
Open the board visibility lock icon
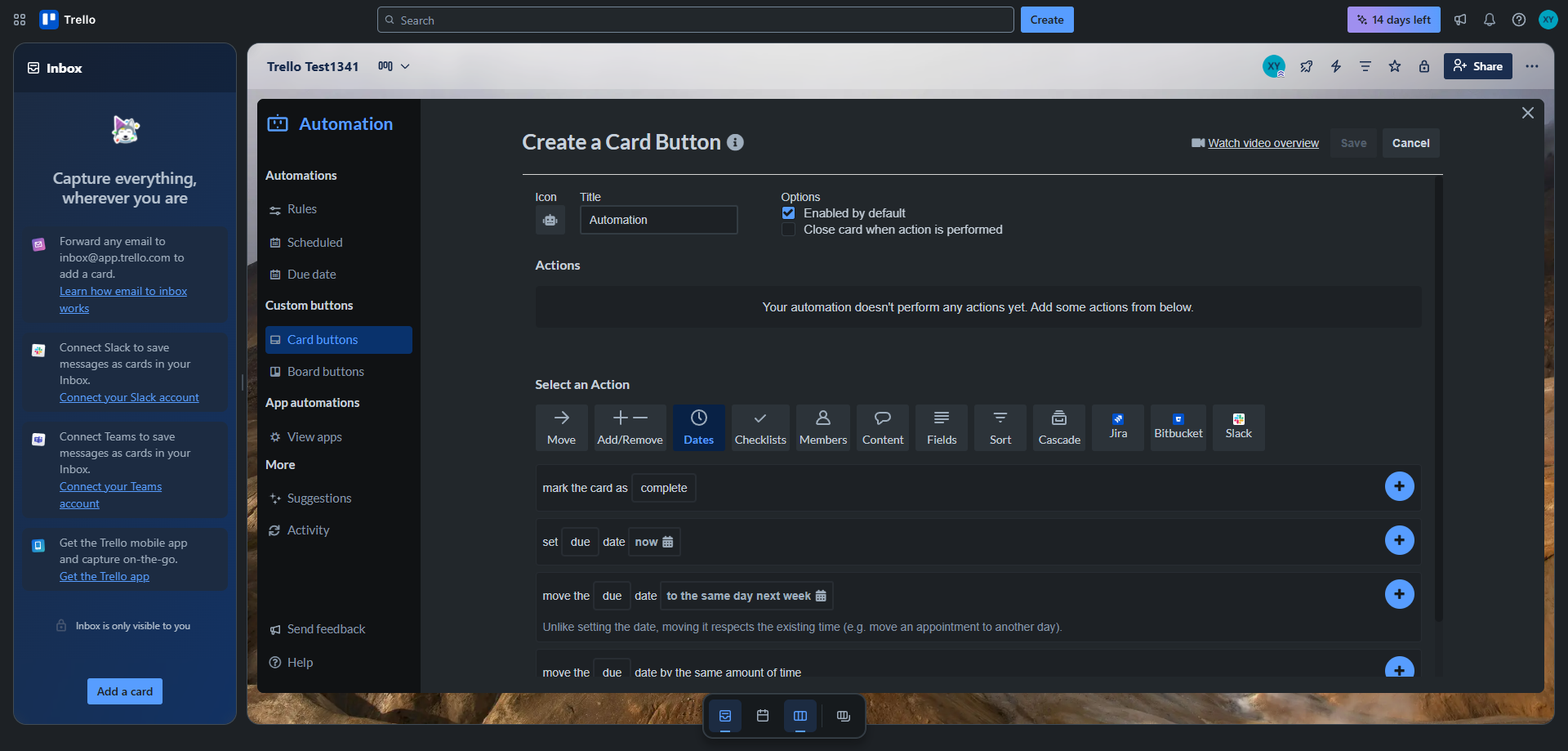tap(1424, 66)
